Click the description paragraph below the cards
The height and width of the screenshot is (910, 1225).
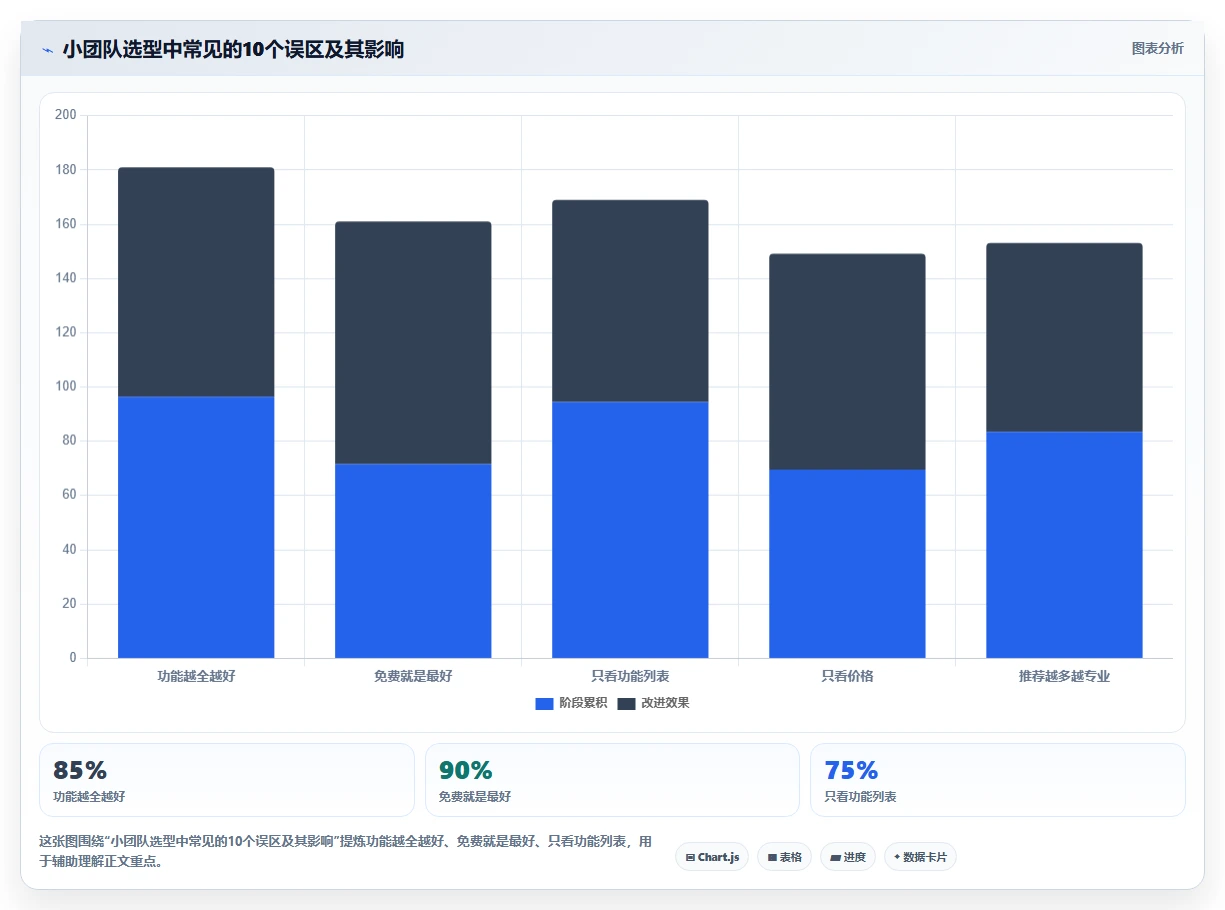[x=346, y=851]
